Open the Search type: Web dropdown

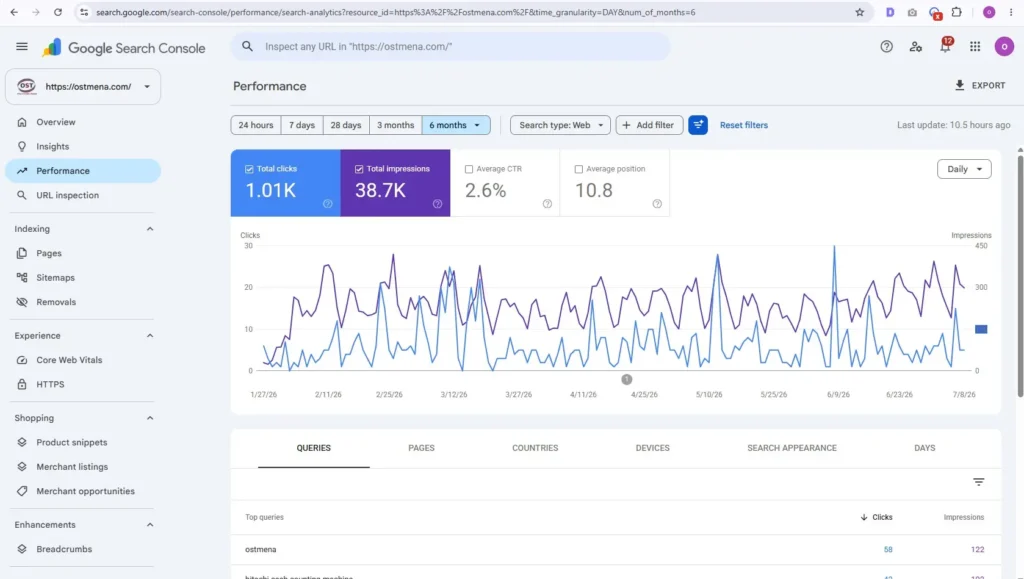click(x=560, y=125)
